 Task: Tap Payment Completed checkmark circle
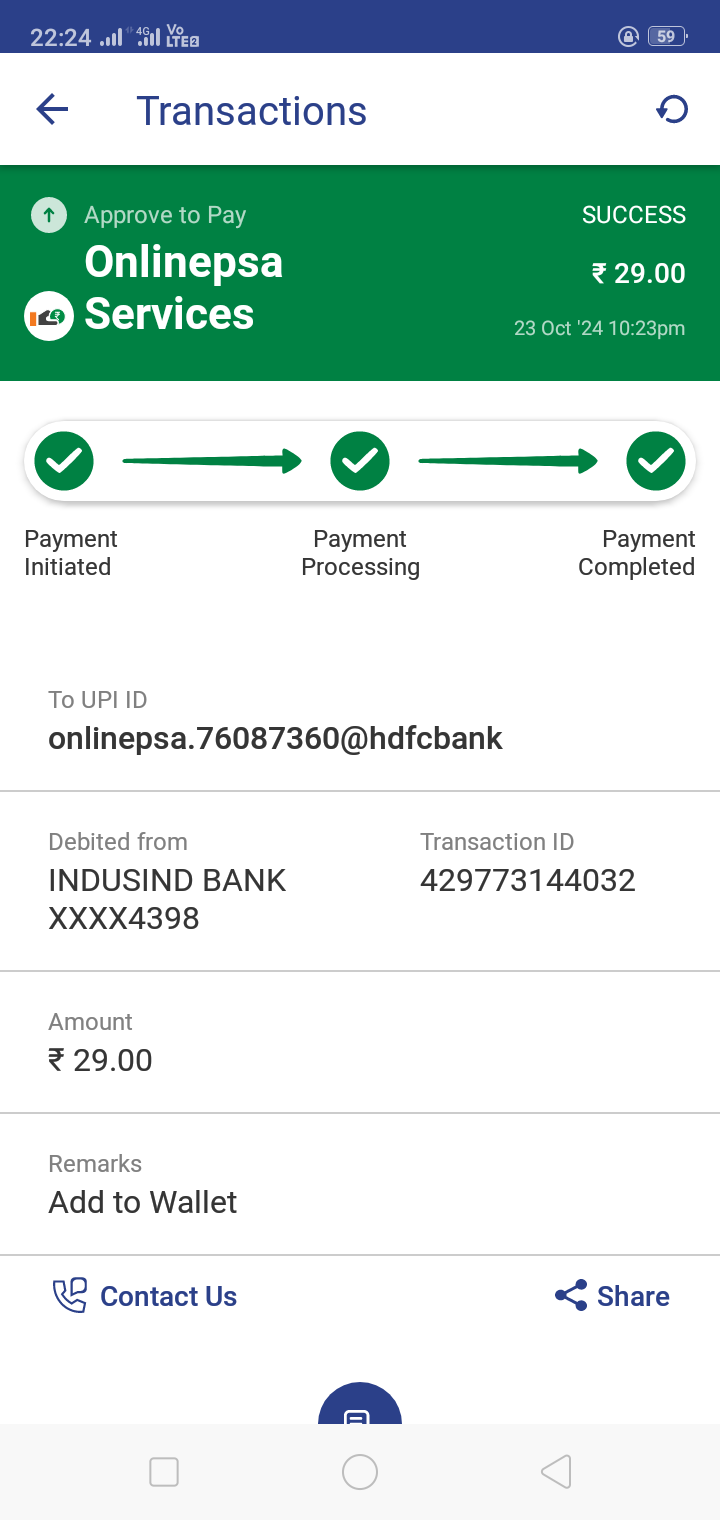click(656, 461)
